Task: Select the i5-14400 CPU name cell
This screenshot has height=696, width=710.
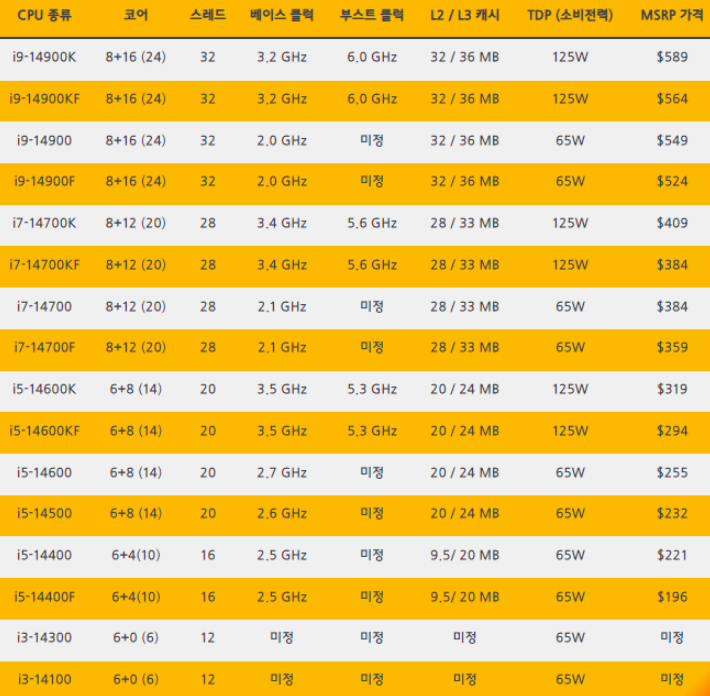Action: [44, 555]
